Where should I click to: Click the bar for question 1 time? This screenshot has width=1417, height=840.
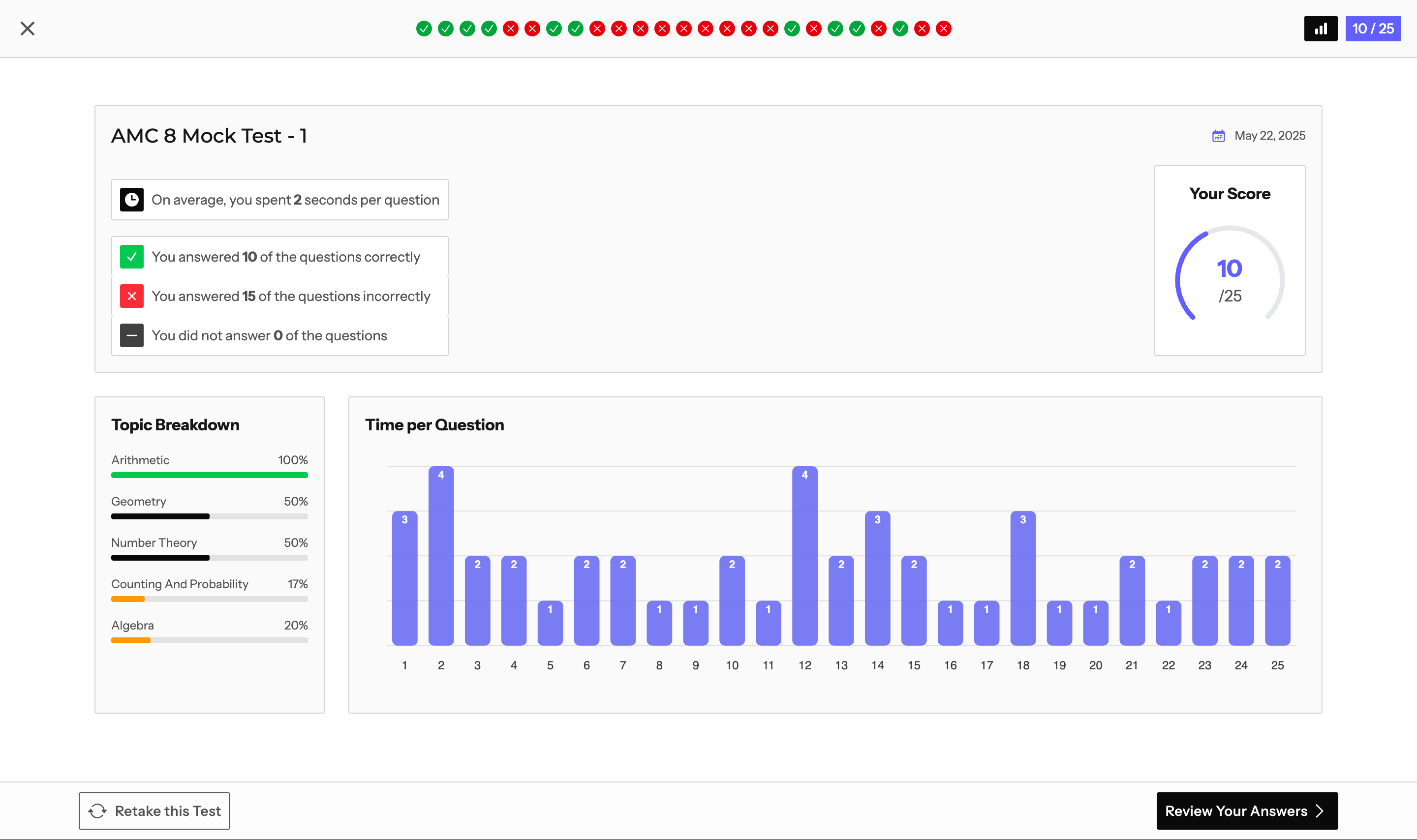coord(405,578)
